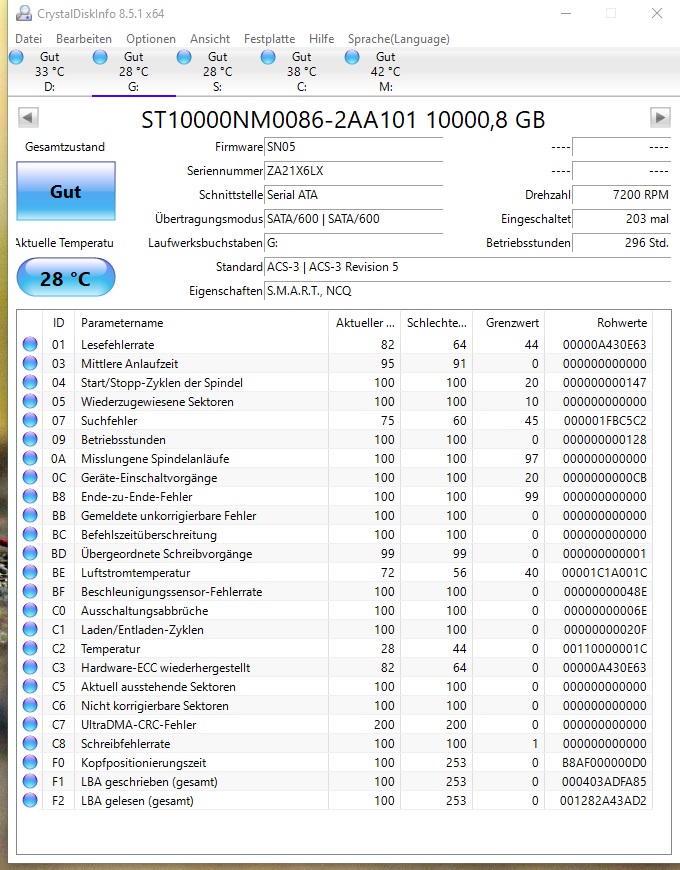Screen dimensions: 680x870
Task: Click status icon for Kopfpositionierungszeit row
Action: tap(30, 762)
